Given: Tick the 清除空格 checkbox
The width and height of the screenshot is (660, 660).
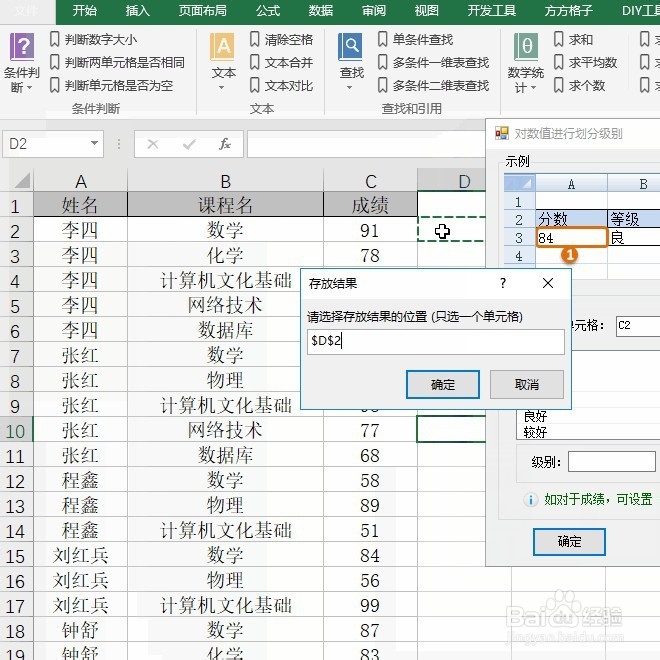Looking at the screenshot, I should click(254, 40).
